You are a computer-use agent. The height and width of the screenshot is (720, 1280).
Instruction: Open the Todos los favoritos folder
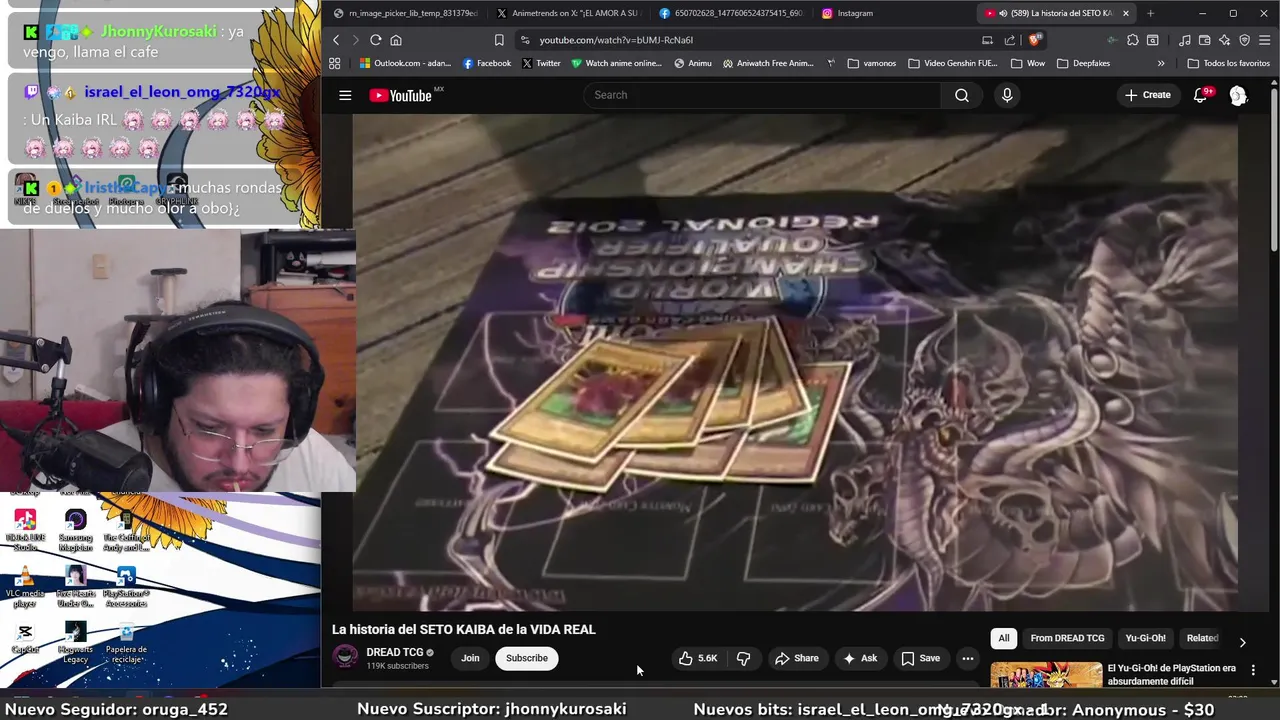1229,63
